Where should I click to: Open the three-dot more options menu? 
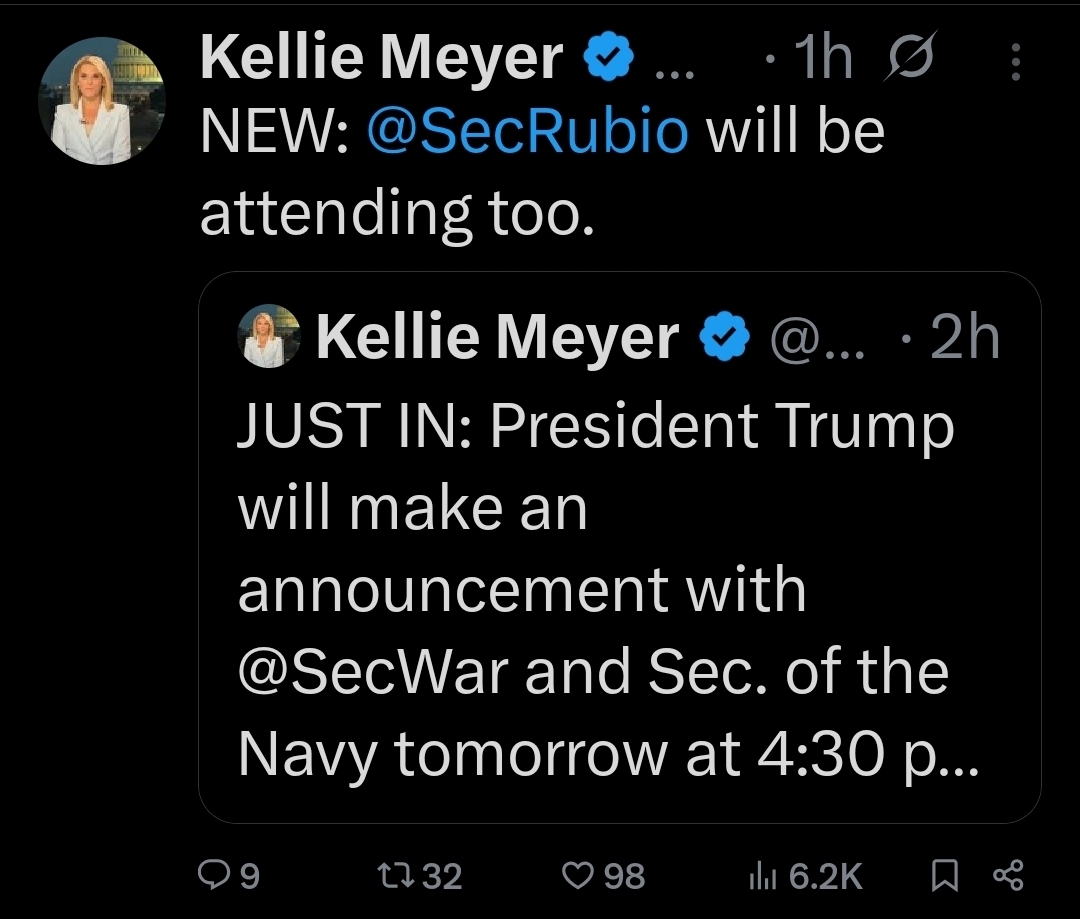1016,62
